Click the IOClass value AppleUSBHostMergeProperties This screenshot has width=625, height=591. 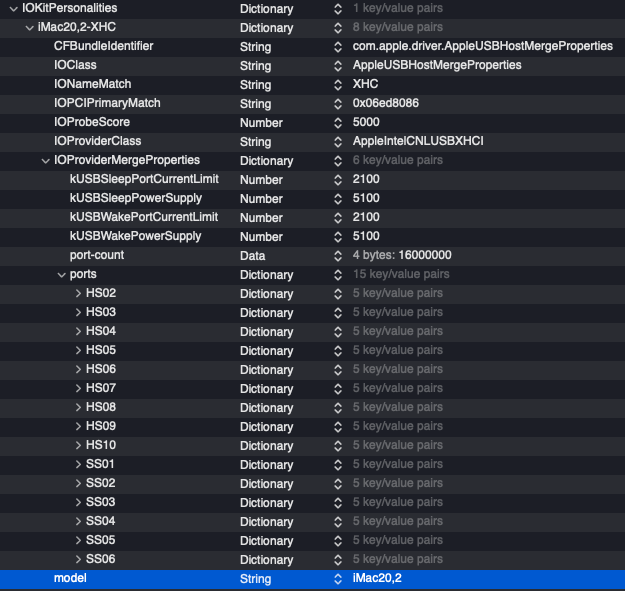point(437,65)
